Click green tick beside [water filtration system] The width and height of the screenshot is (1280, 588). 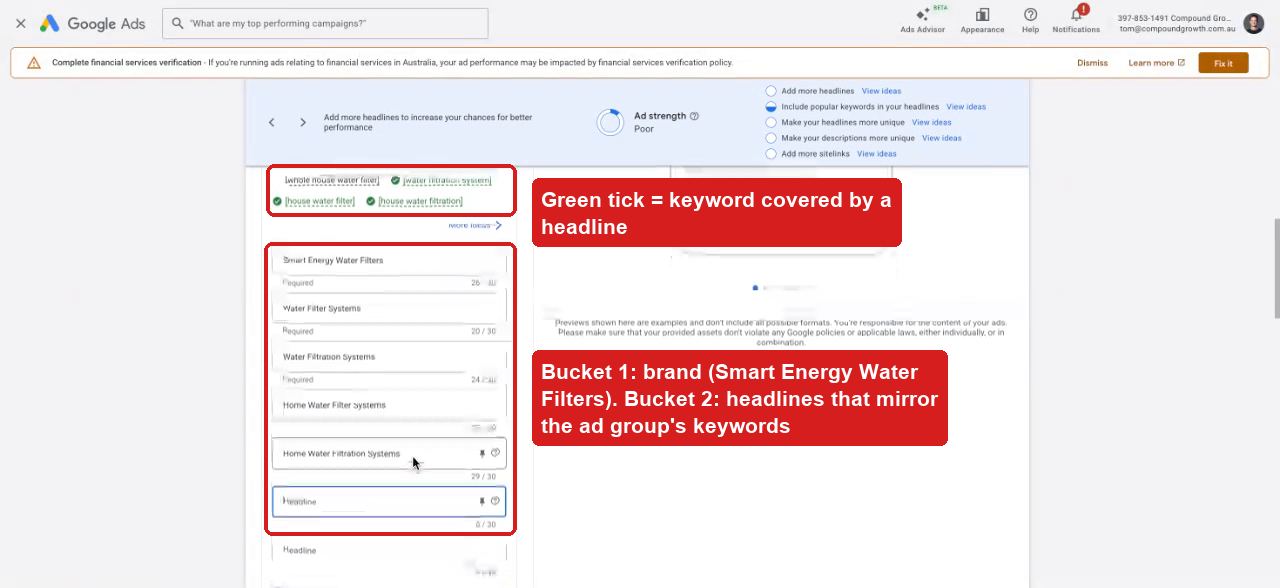[x=395, y=180]
